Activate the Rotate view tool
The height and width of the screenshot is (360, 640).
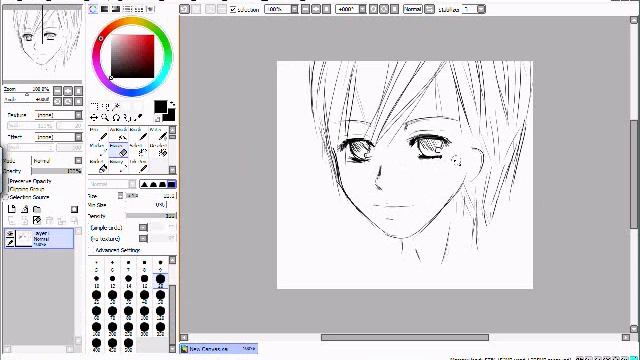(116, 118)
